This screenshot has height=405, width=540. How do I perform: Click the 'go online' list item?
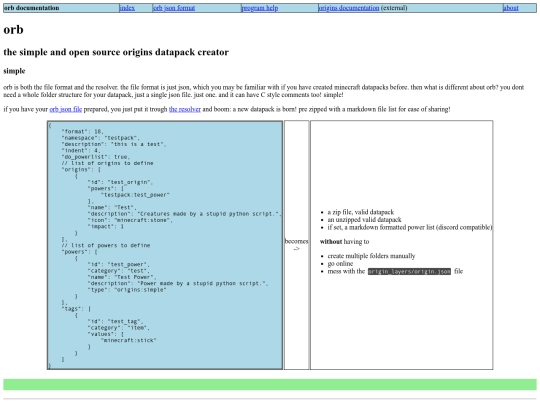pos(340,264)
